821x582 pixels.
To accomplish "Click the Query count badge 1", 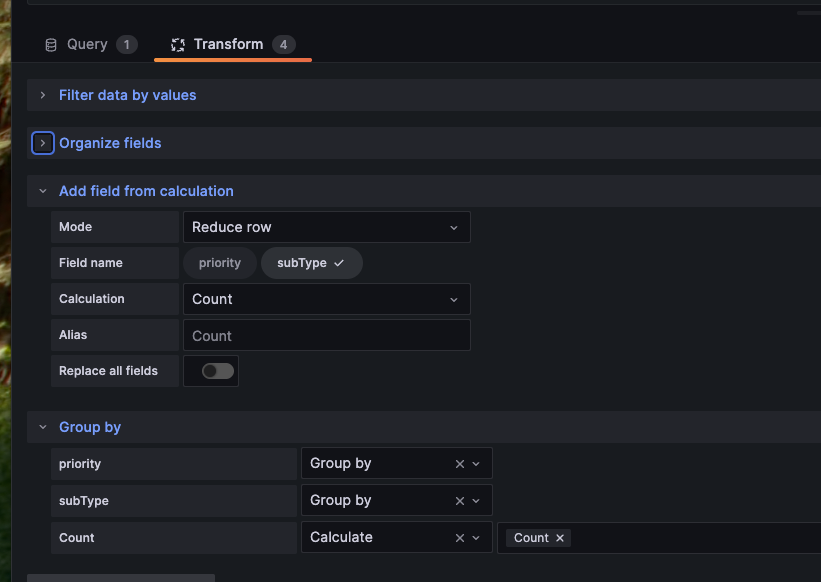I will coord(127,44).
